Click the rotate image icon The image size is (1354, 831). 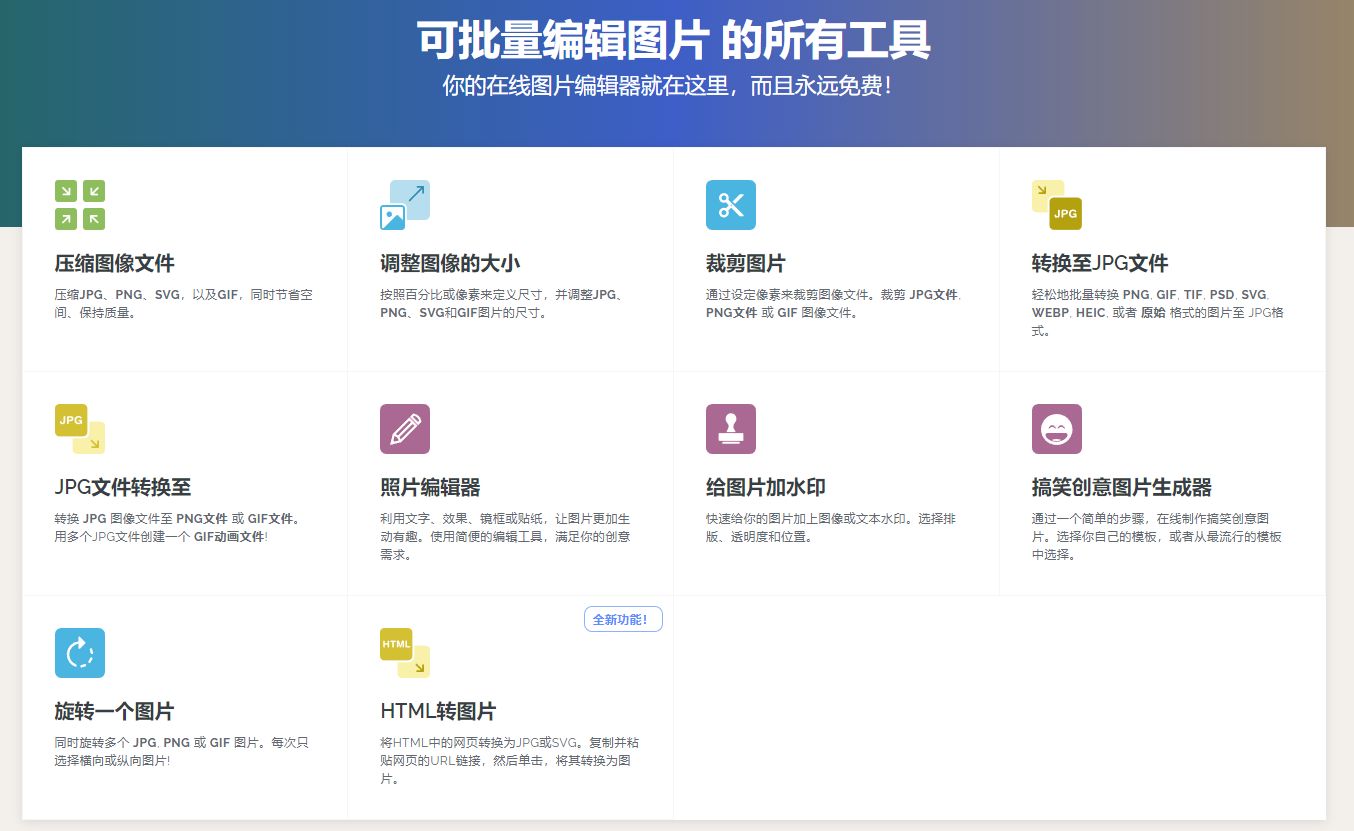(80, 653)
